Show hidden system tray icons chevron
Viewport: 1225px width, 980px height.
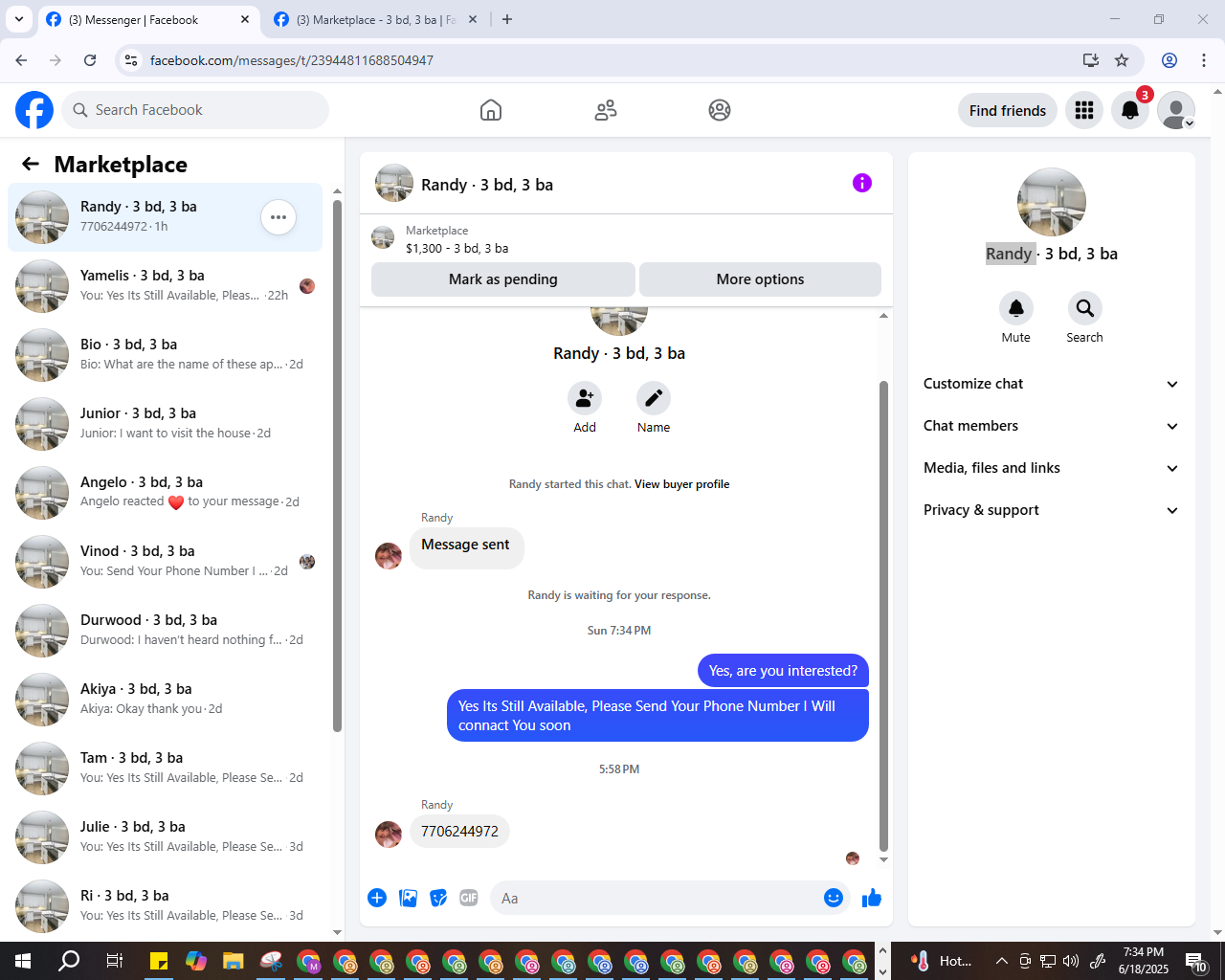click(x=1001, y=961)
